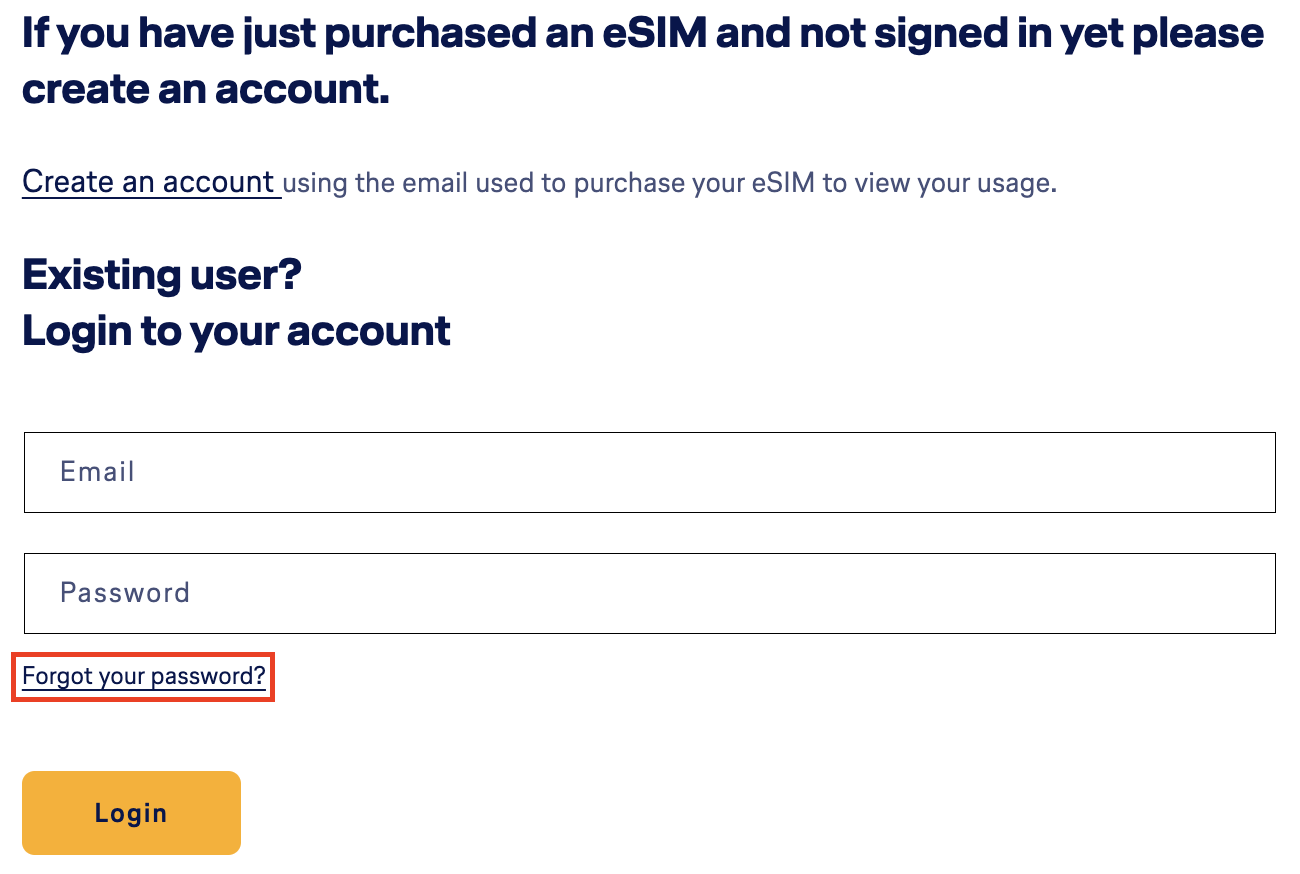
Task: Place cursor in the Email box
Action: [649, 472]
